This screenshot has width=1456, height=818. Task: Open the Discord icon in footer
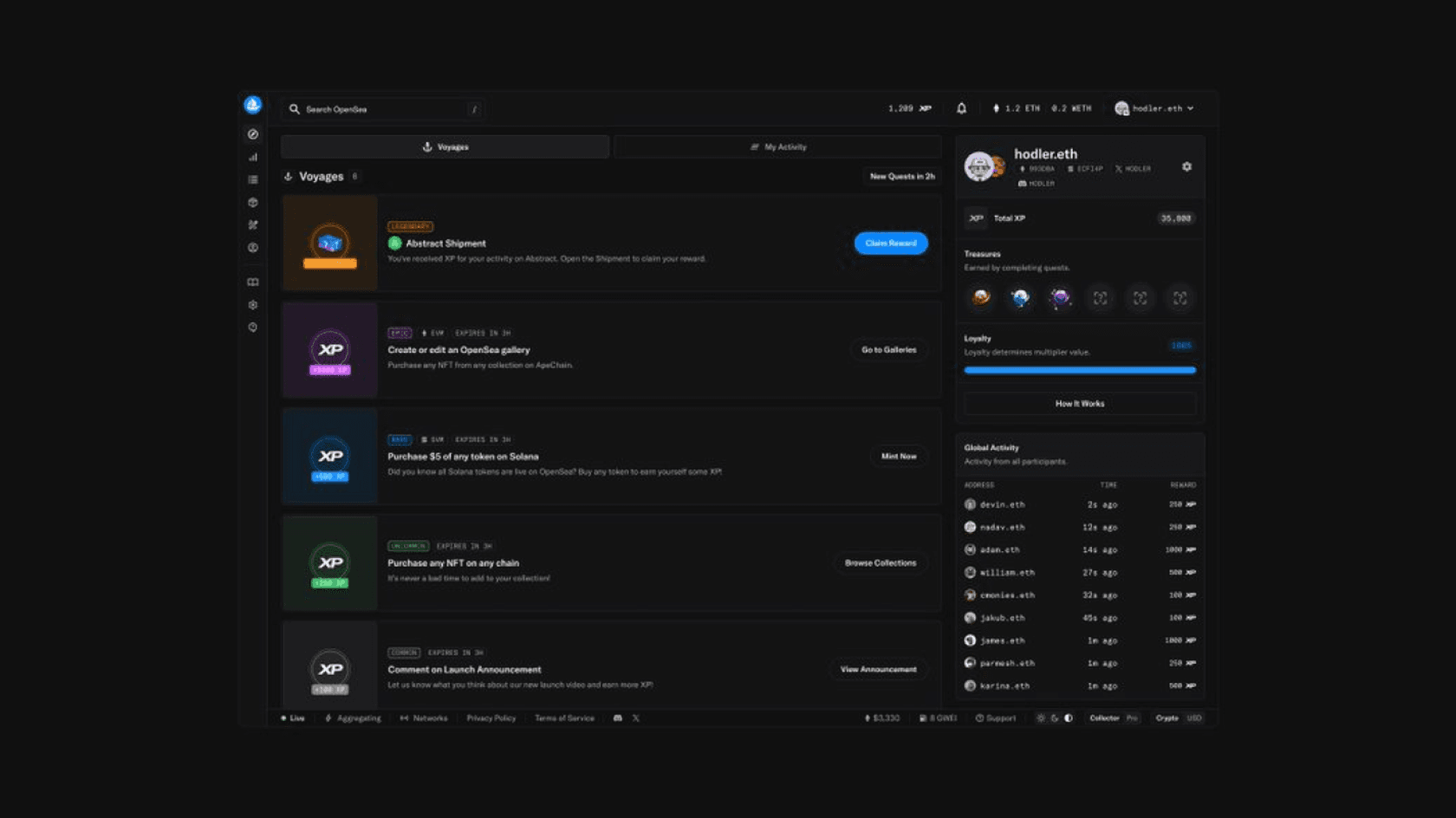(x=617, y=717)
